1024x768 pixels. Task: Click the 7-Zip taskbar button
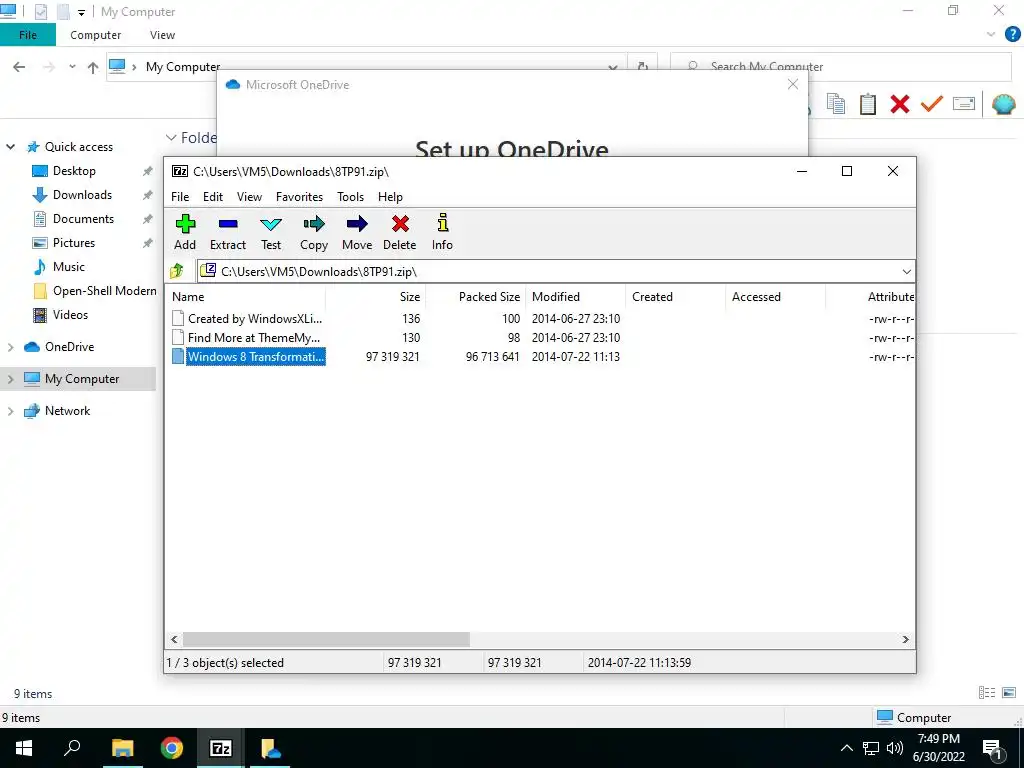click(221, 748)
